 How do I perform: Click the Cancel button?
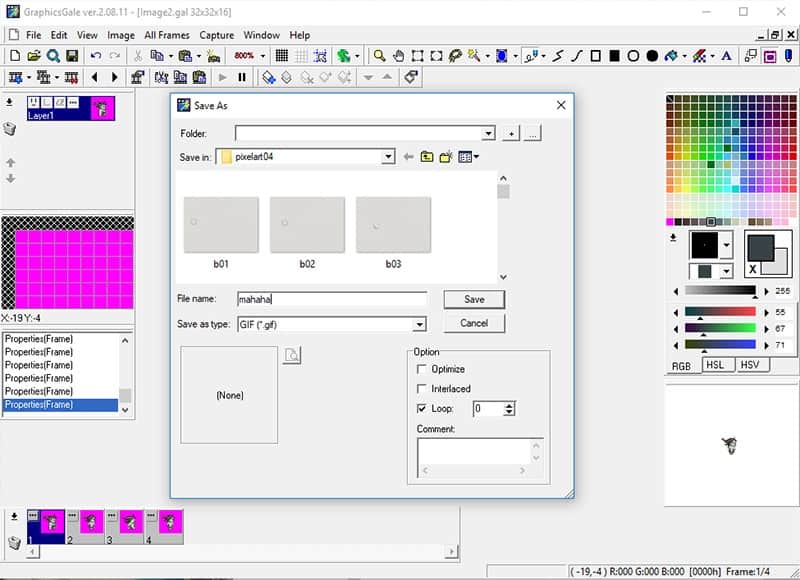coord(474,323)
